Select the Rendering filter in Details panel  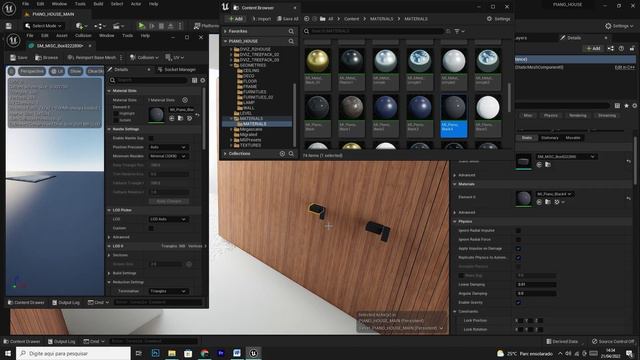coord(578,116)
